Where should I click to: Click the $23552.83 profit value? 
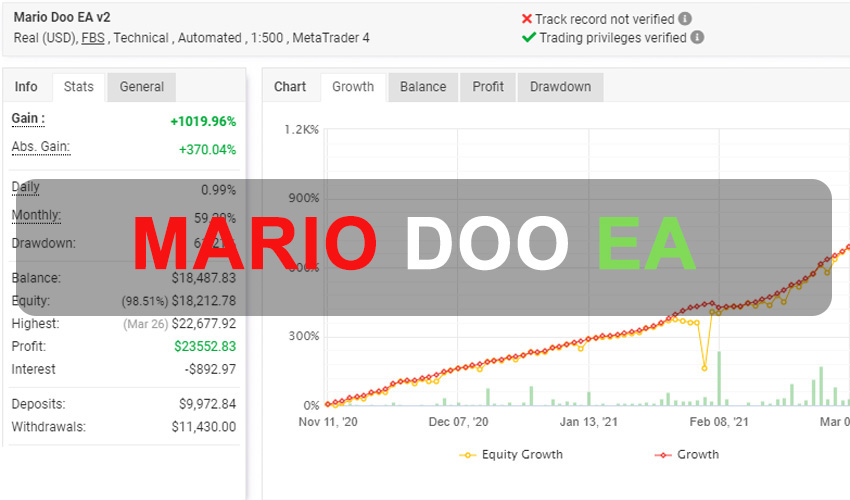(205, 346)
